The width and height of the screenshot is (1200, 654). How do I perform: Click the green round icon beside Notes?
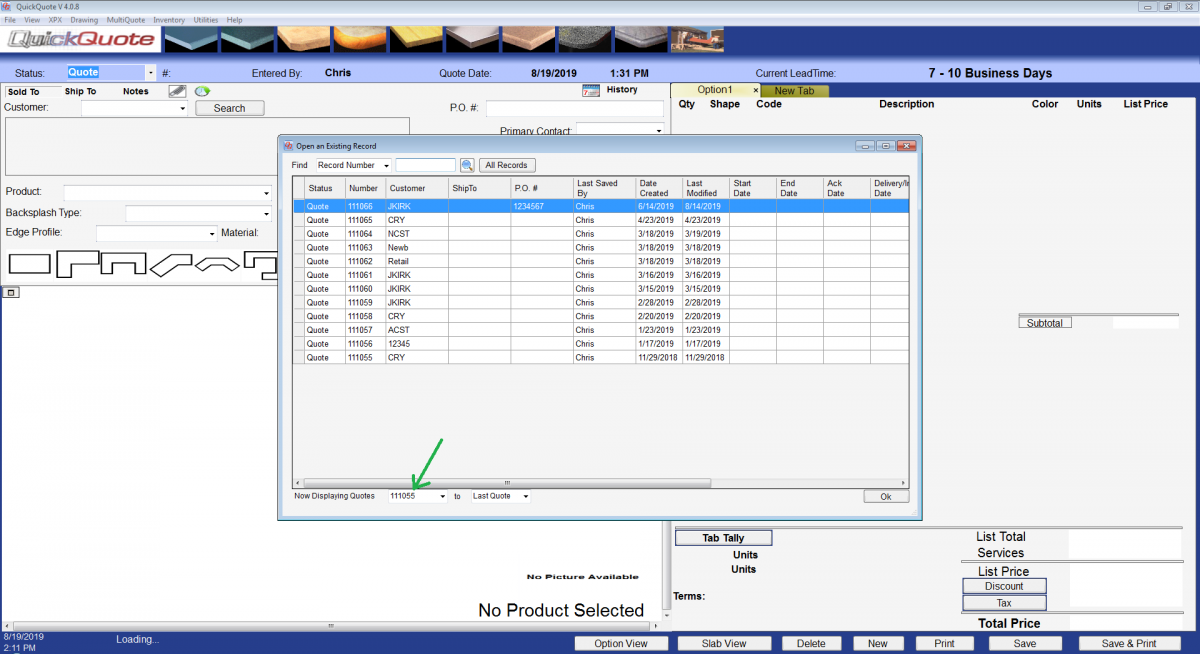[x=202, y=91]
